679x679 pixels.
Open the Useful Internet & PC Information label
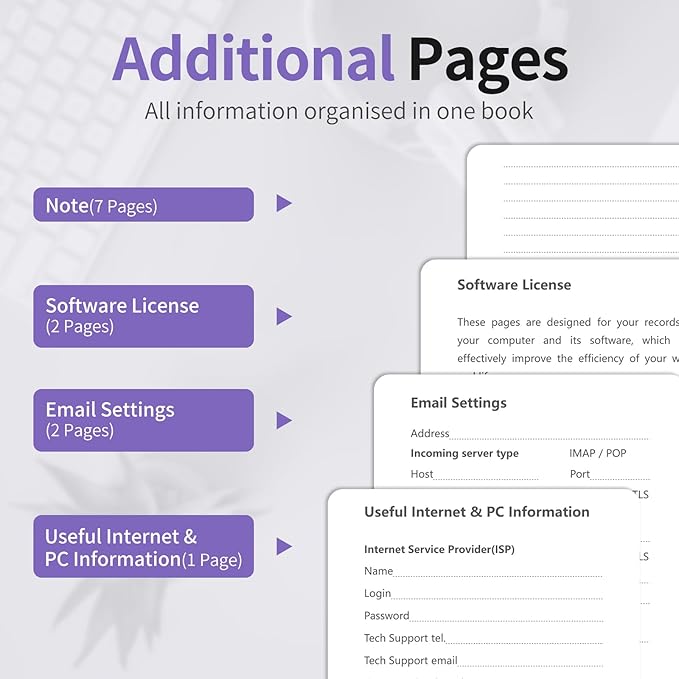(x=143, y=547)
